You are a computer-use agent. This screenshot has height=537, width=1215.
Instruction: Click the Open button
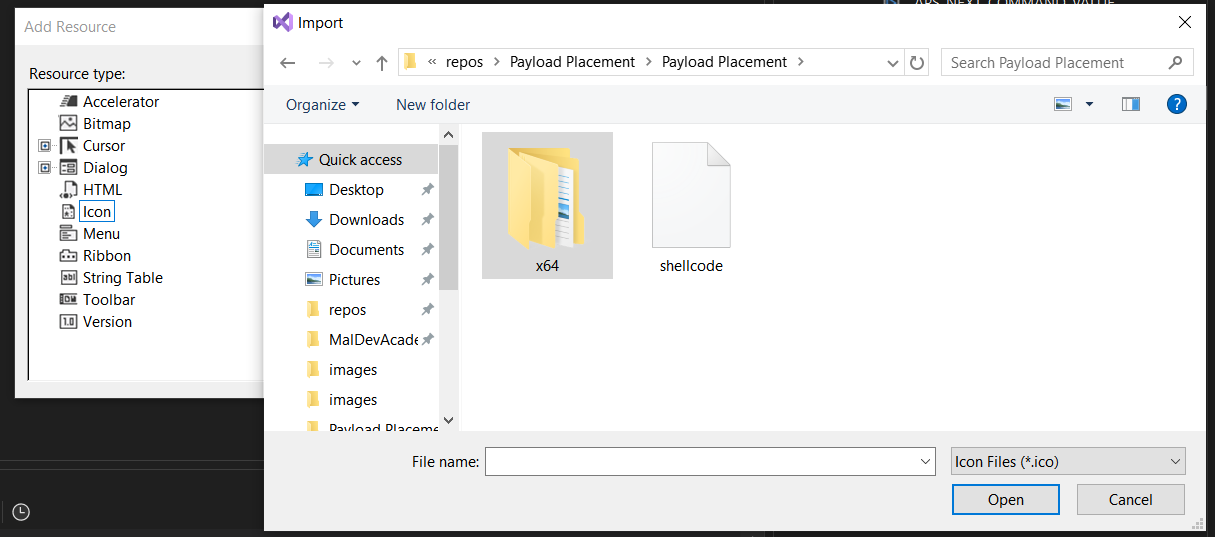point(1005,500)
